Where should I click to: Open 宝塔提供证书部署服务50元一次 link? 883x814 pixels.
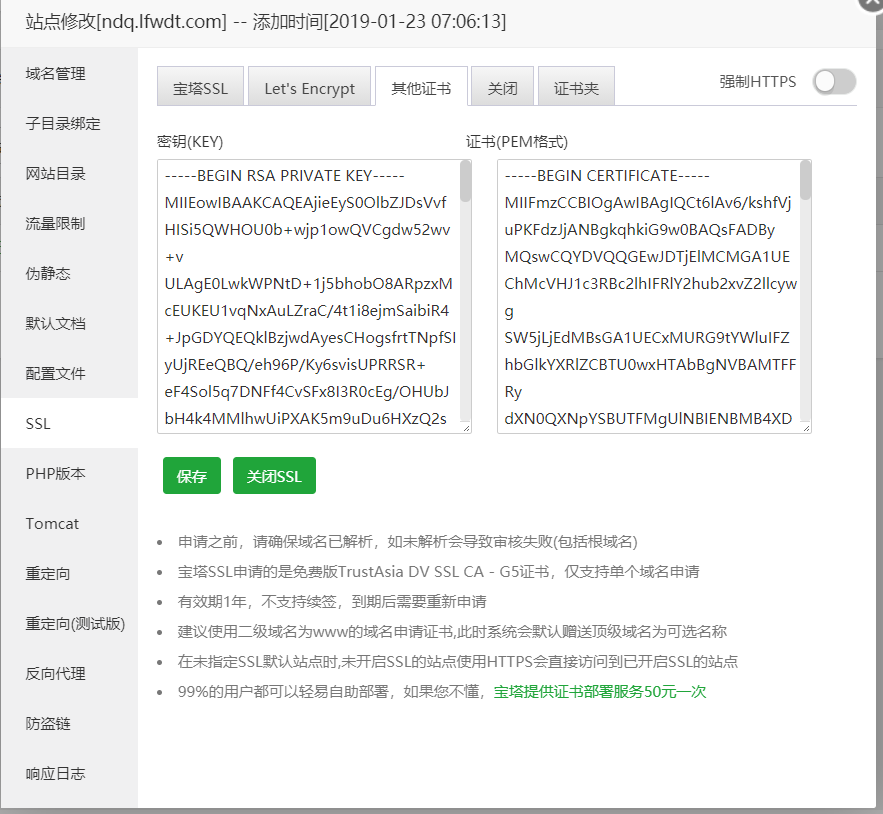click(600, 692)
